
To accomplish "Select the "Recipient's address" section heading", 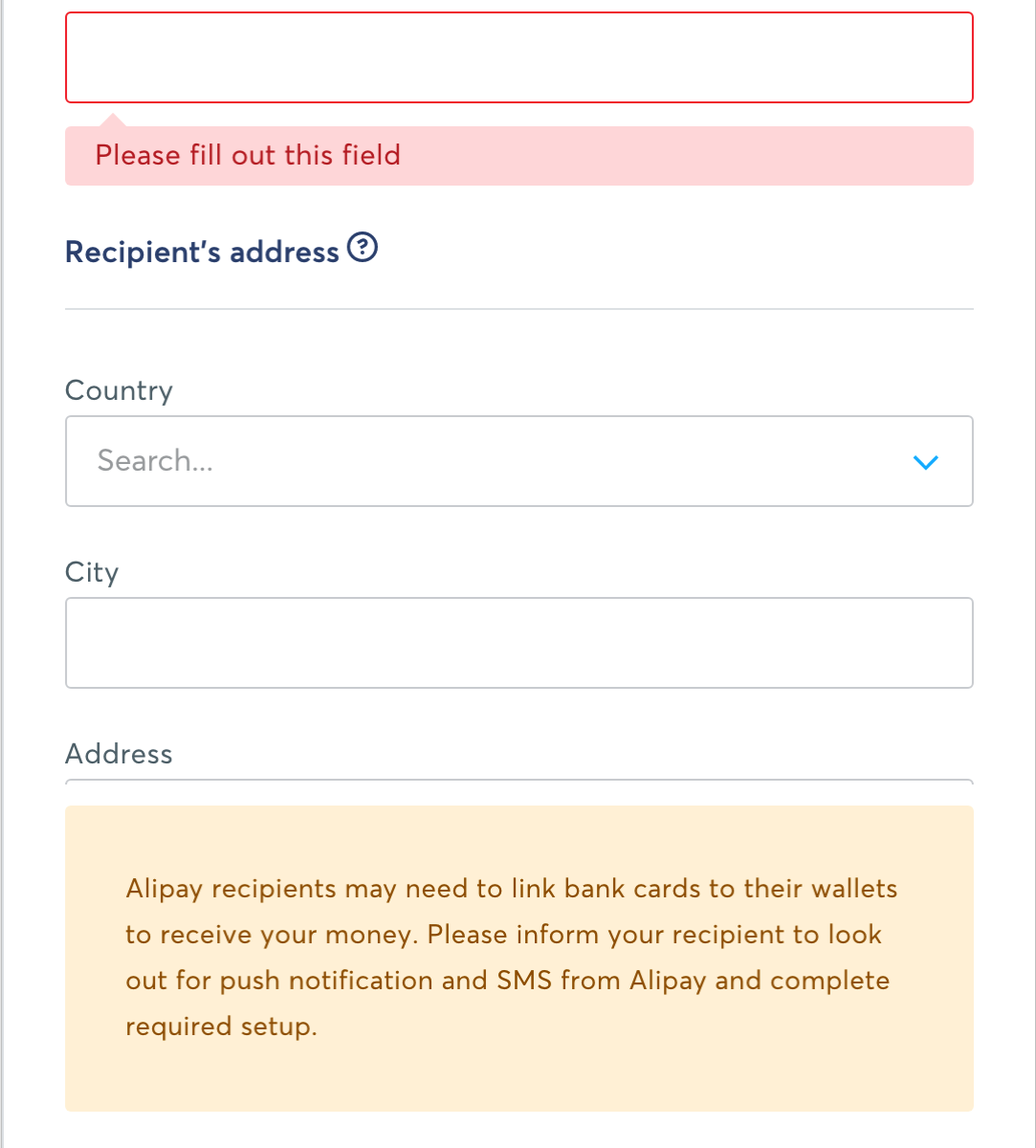I will click(202, 252).
